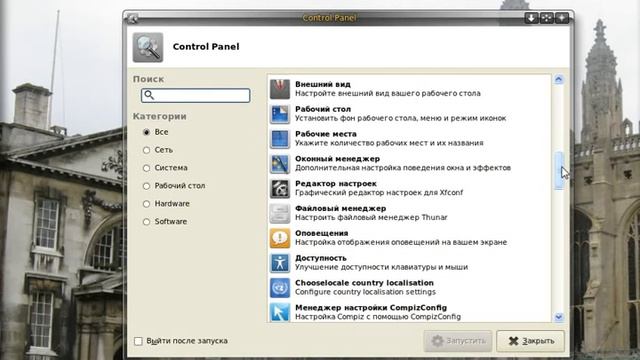
Task: Select the Chooselocale globe icon
Action: click(x=280, y=288)
